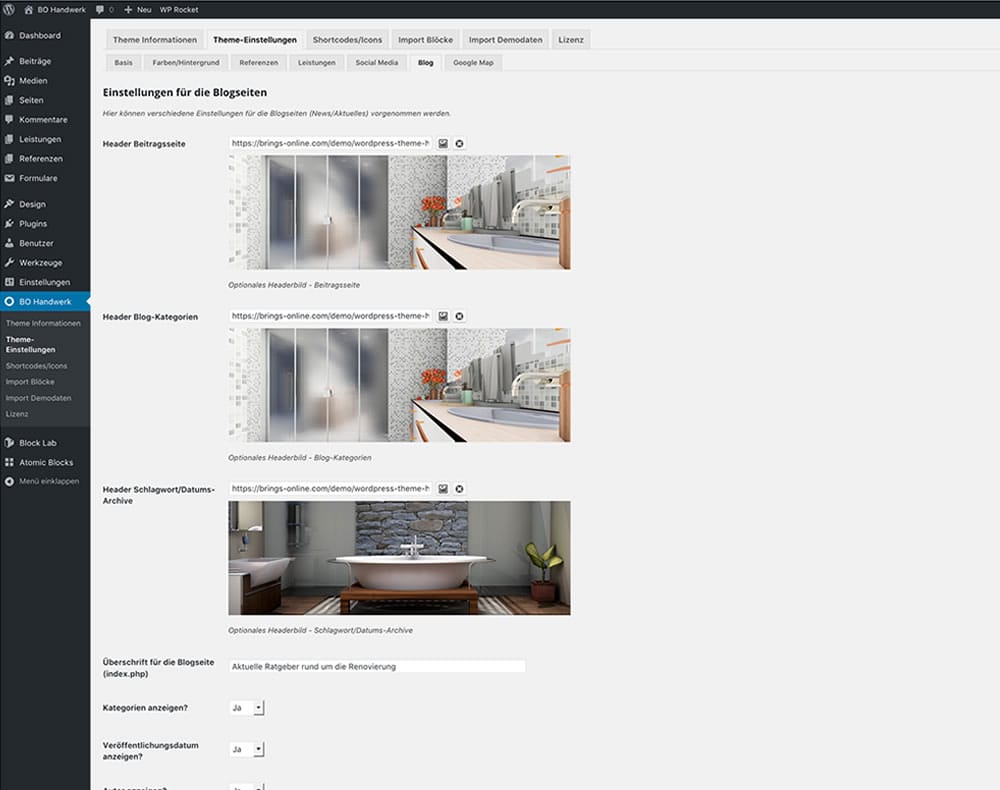Remove the Schlagwort/Datums-Archive header image
Viewport: 1000px width, 790px height.
click(x=459, y=489)
